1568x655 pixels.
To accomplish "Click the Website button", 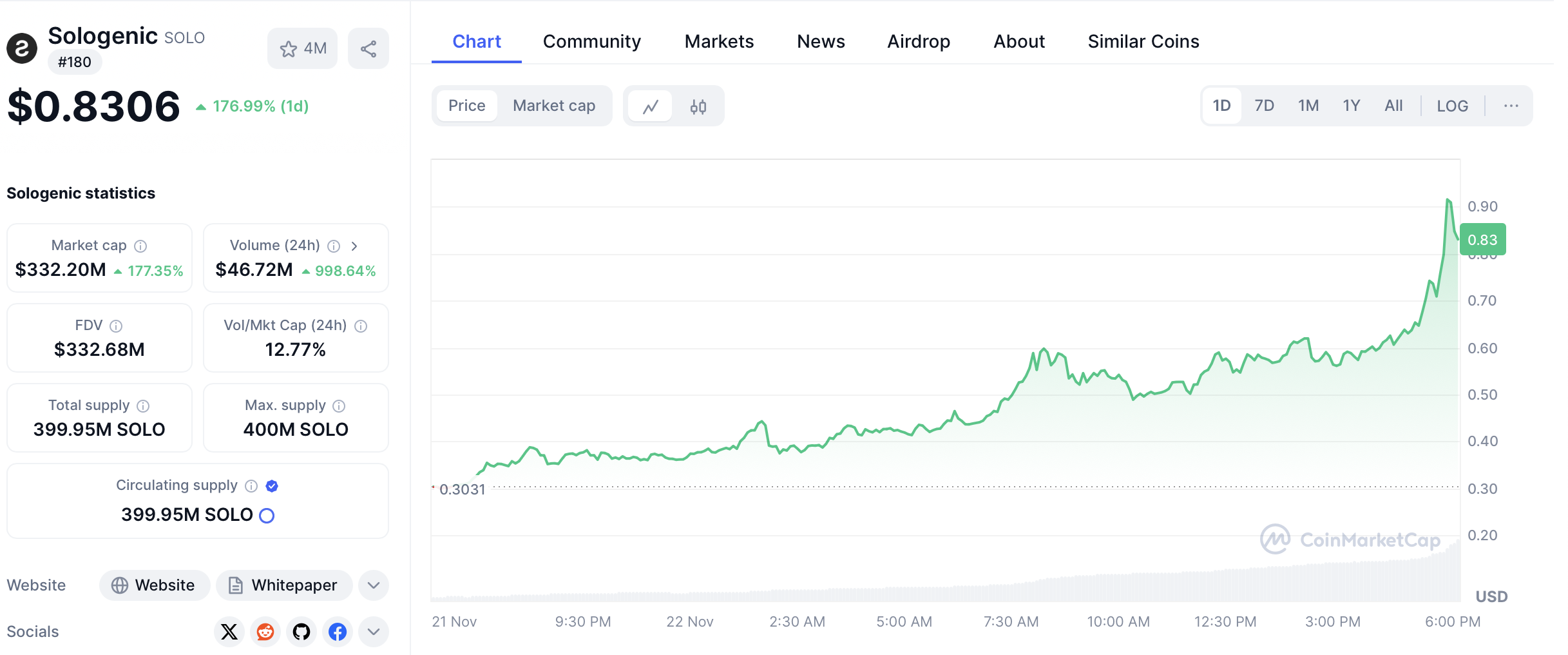I will pyautogui.click(x=154, y=585).
